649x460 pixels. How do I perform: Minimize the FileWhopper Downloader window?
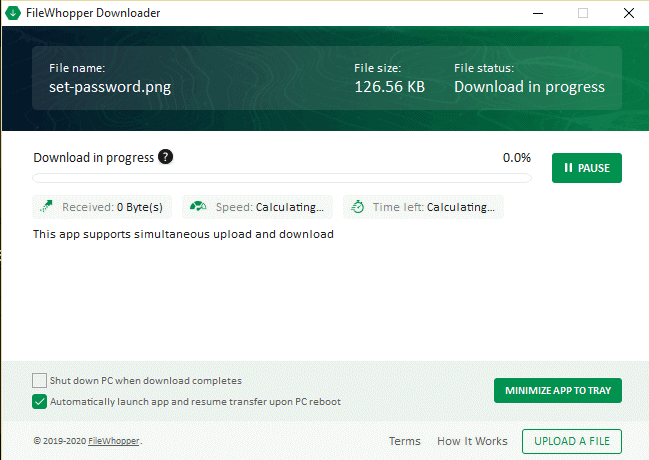point(538,13)
